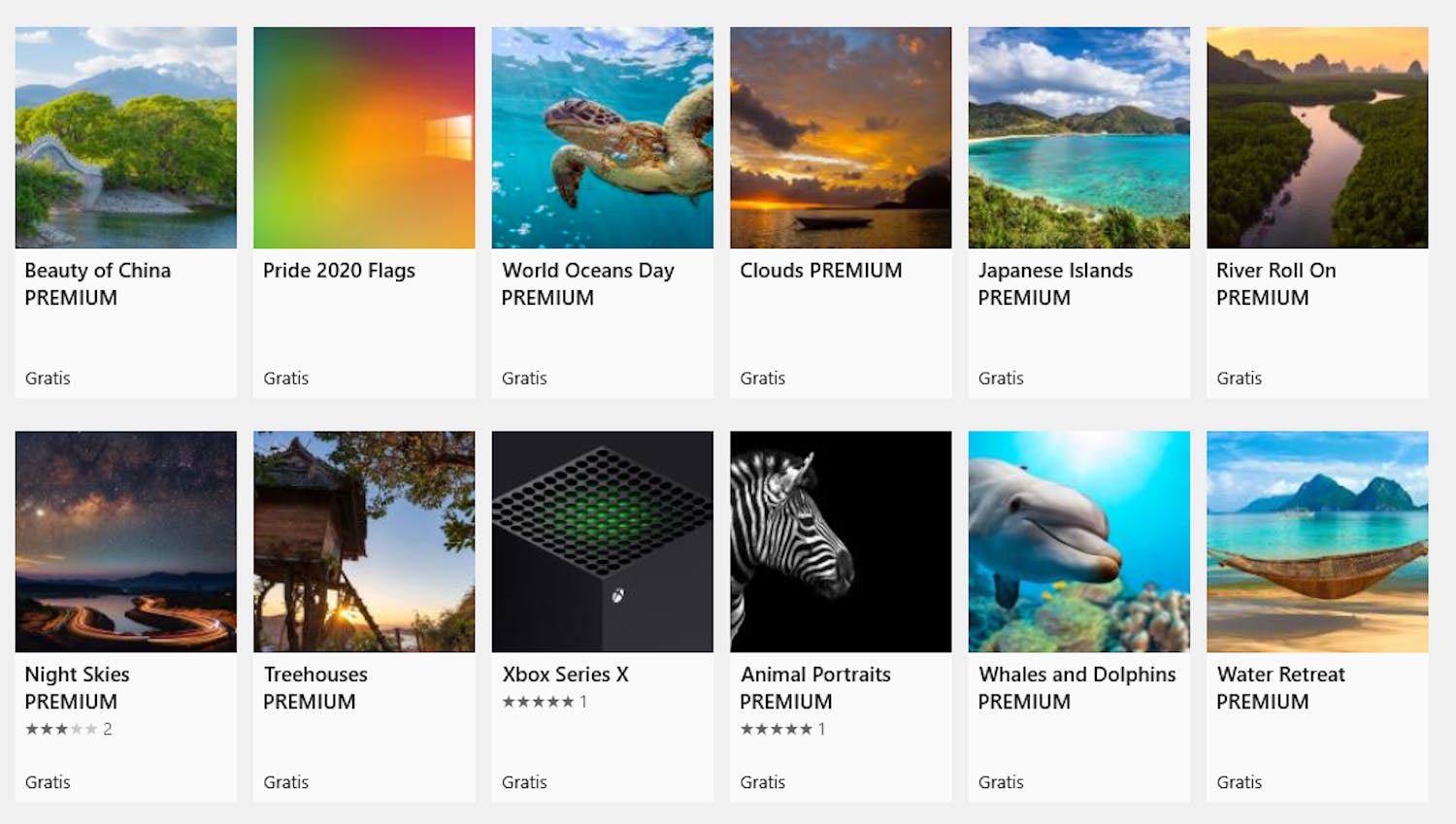
Task: Click Gratis under Clouds PREMIUM
Action: coord(762,378)
